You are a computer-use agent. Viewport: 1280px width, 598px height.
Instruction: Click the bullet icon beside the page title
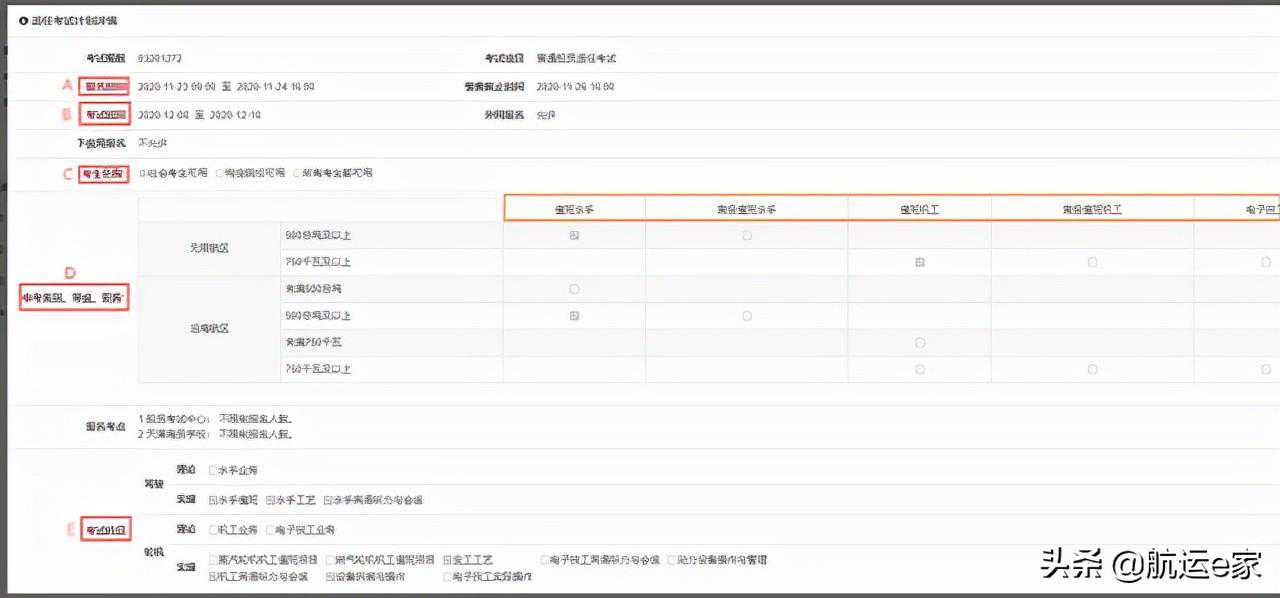tap(23, 21)
